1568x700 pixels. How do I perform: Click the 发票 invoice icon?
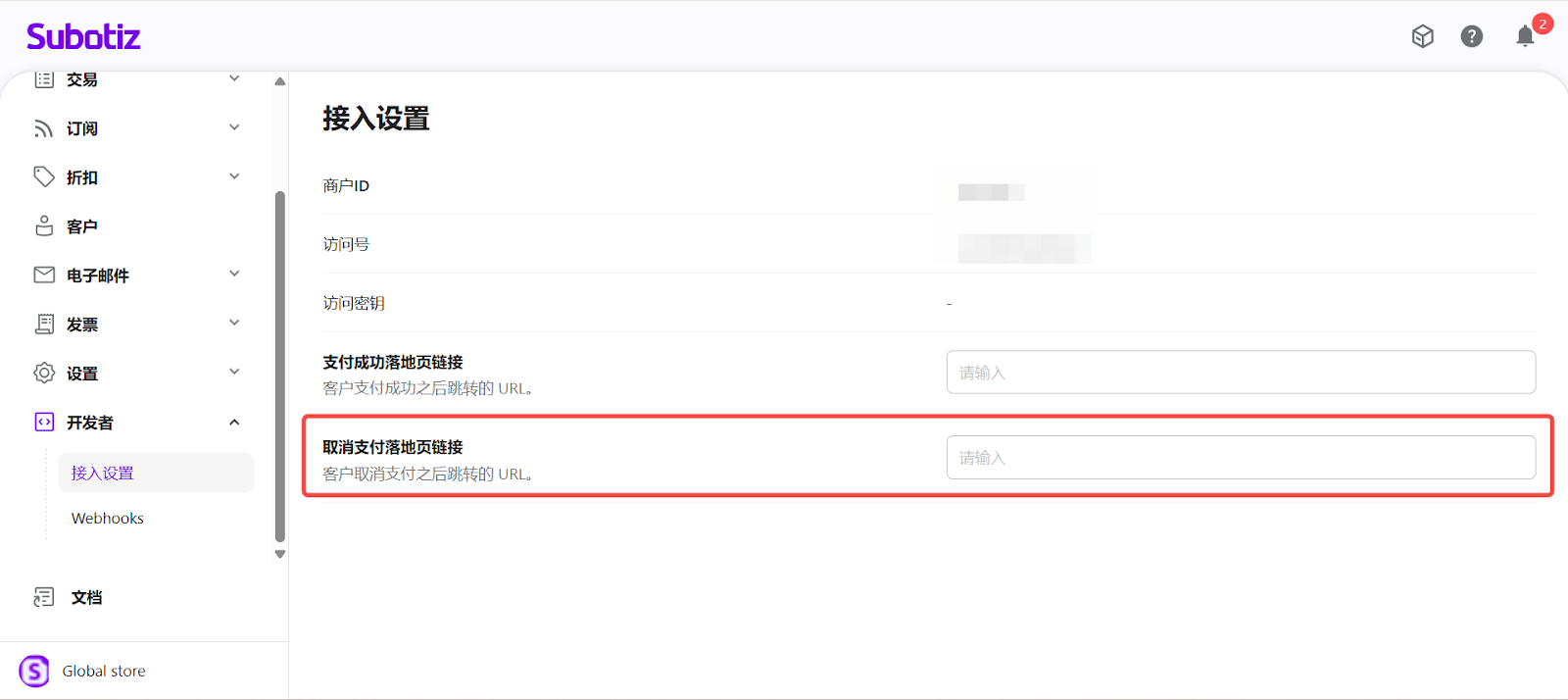44,324
